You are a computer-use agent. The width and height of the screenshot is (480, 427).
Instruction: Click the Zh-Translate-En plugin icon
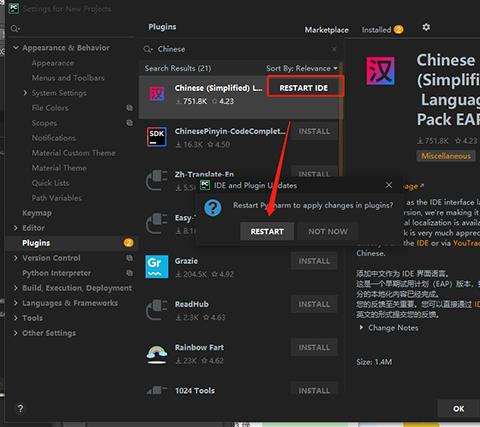(157, 180)
